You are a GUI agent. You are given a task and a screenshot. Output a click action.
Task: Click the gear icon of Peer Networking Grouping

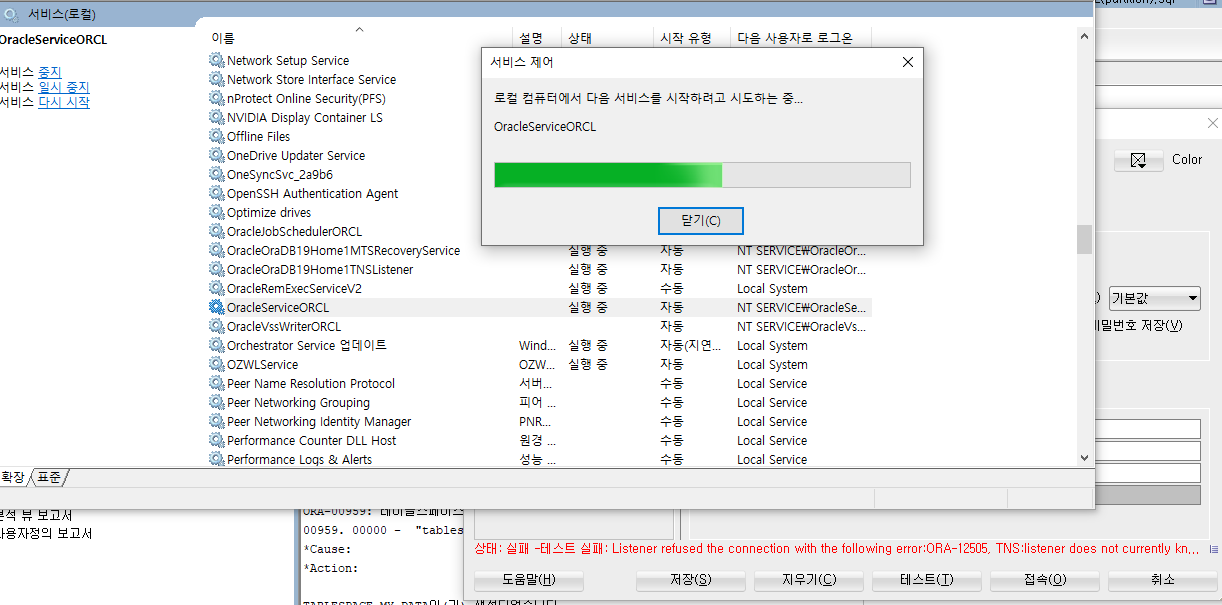point(216,403)
